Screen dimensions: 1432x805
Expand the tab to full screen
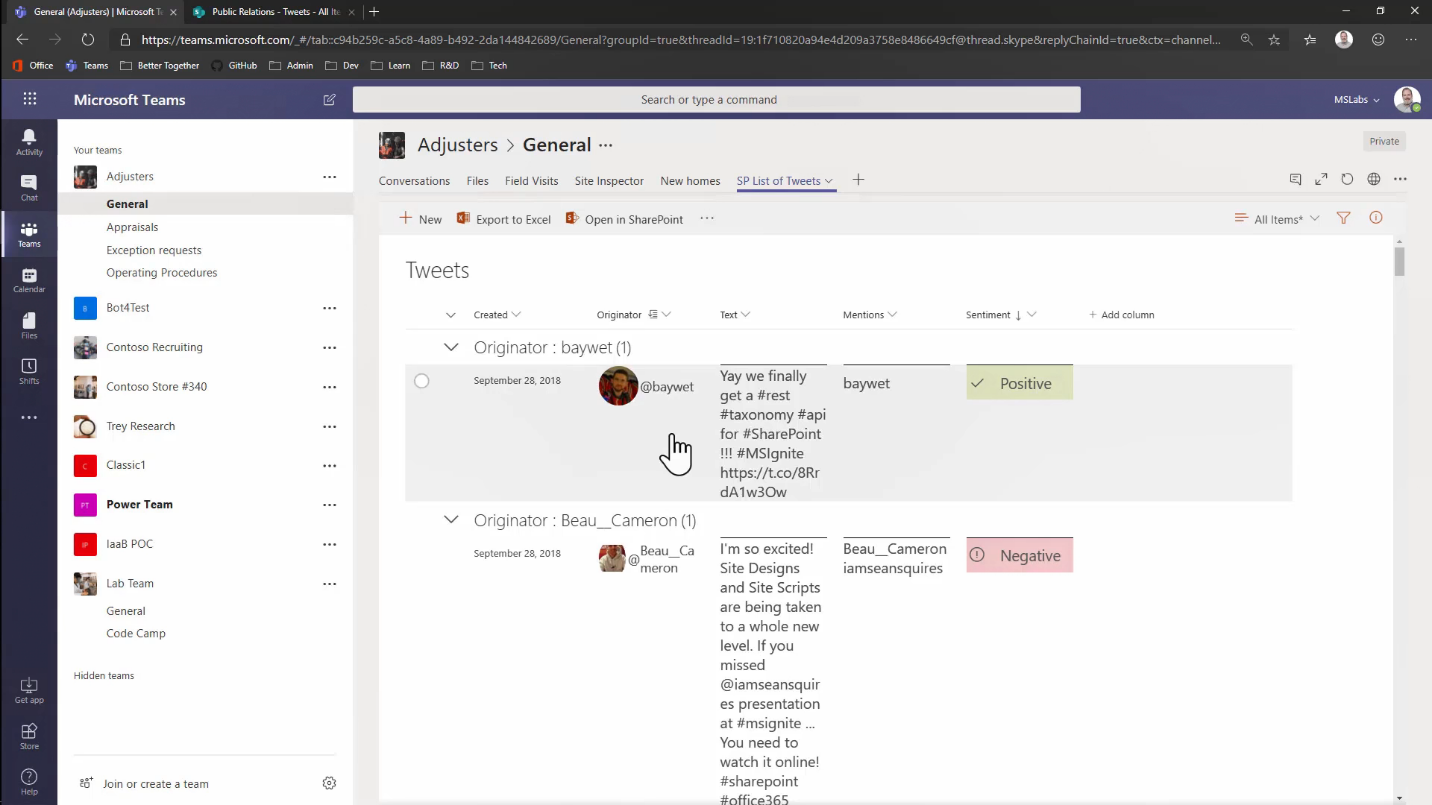1321,179
